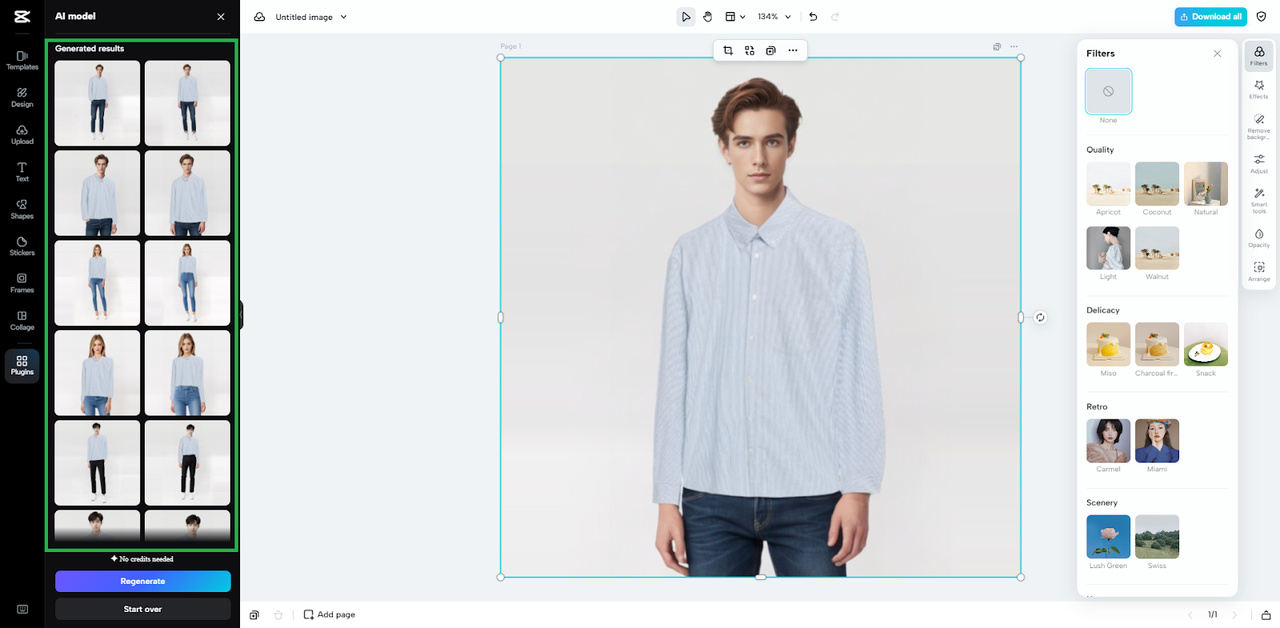Apply the Swiss scenery filter
This screenshot has width=1280, height=628.
pyautogui.click(x=1157, y=537)
